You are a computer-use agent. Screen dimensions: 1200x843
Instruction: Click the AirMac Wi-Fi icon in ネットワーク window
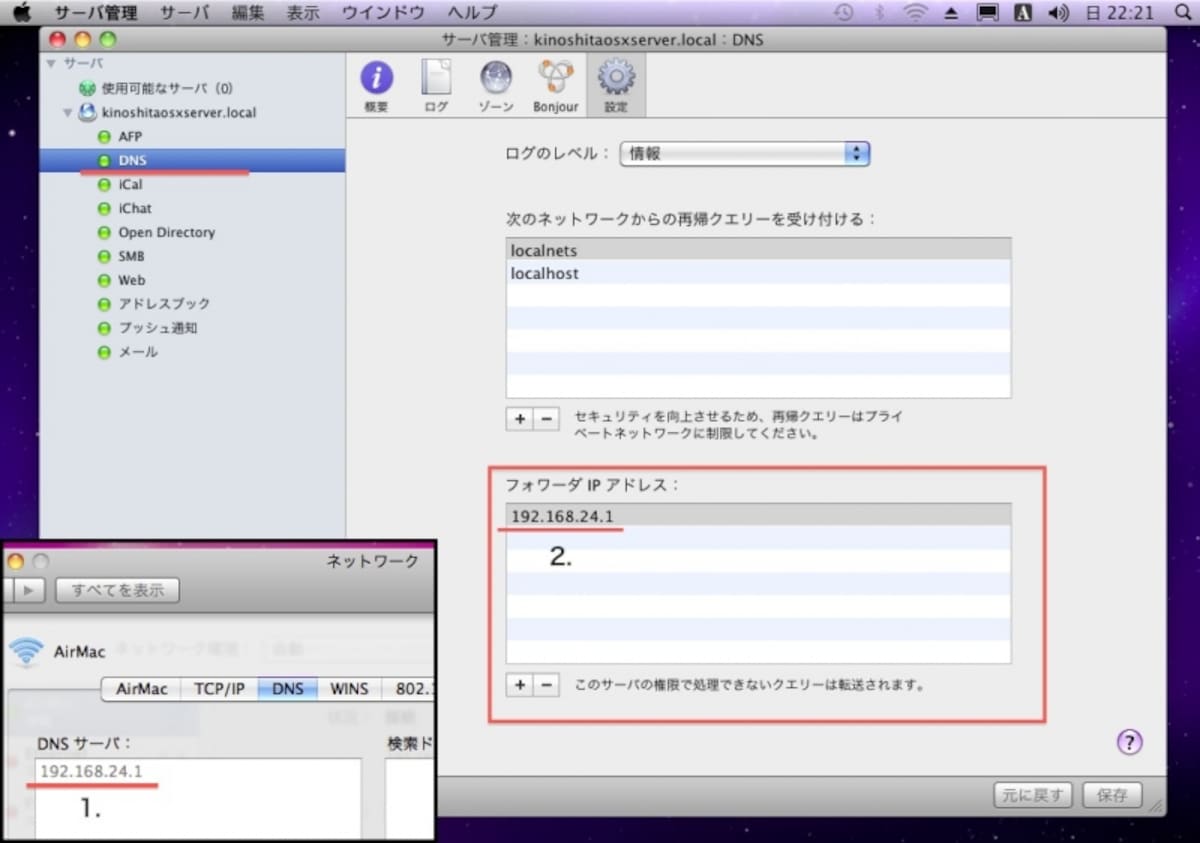click(25, 651)
